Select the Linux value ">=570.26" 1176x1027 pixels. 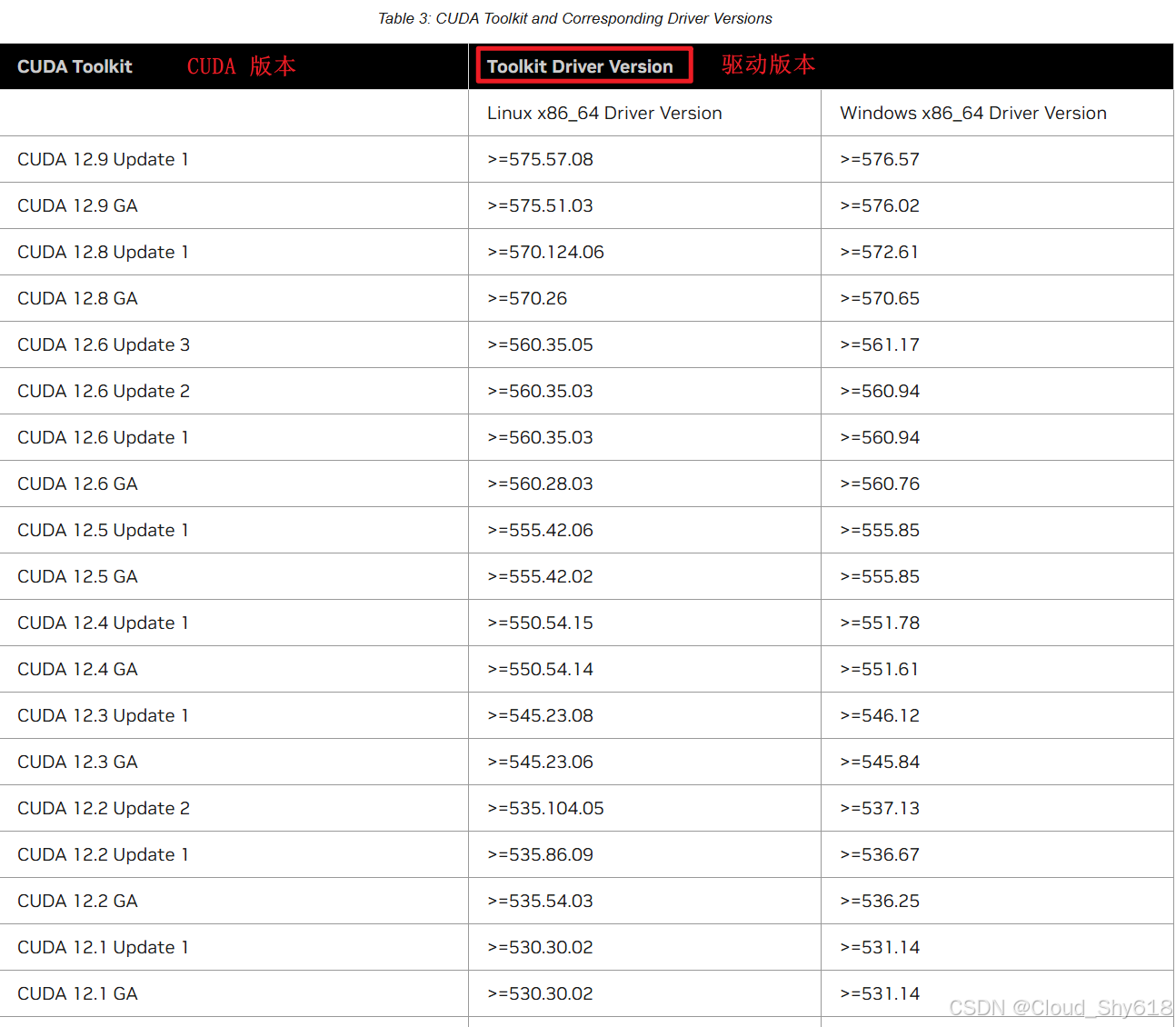(527, 298)
